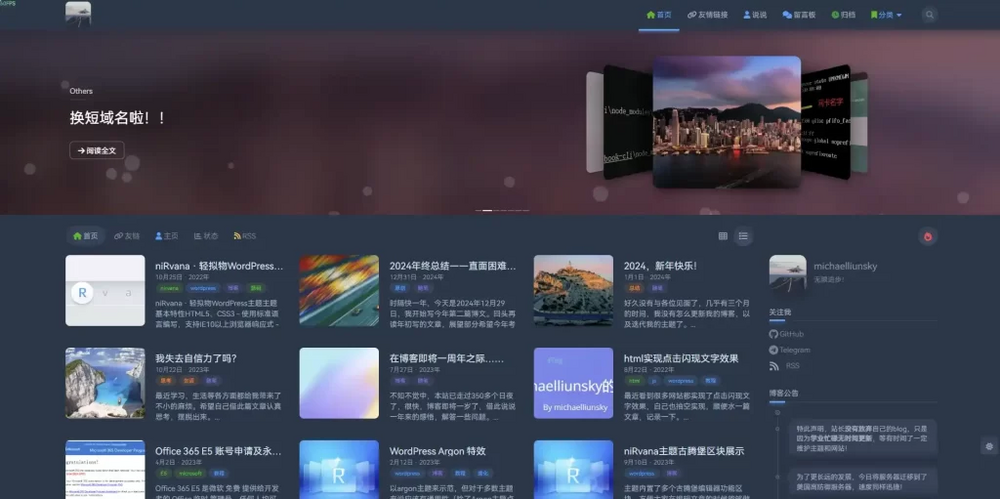Click the niRvana WordPress post thumbnail with R circle
Screen dimensions: 1000x499
[105, 290]
